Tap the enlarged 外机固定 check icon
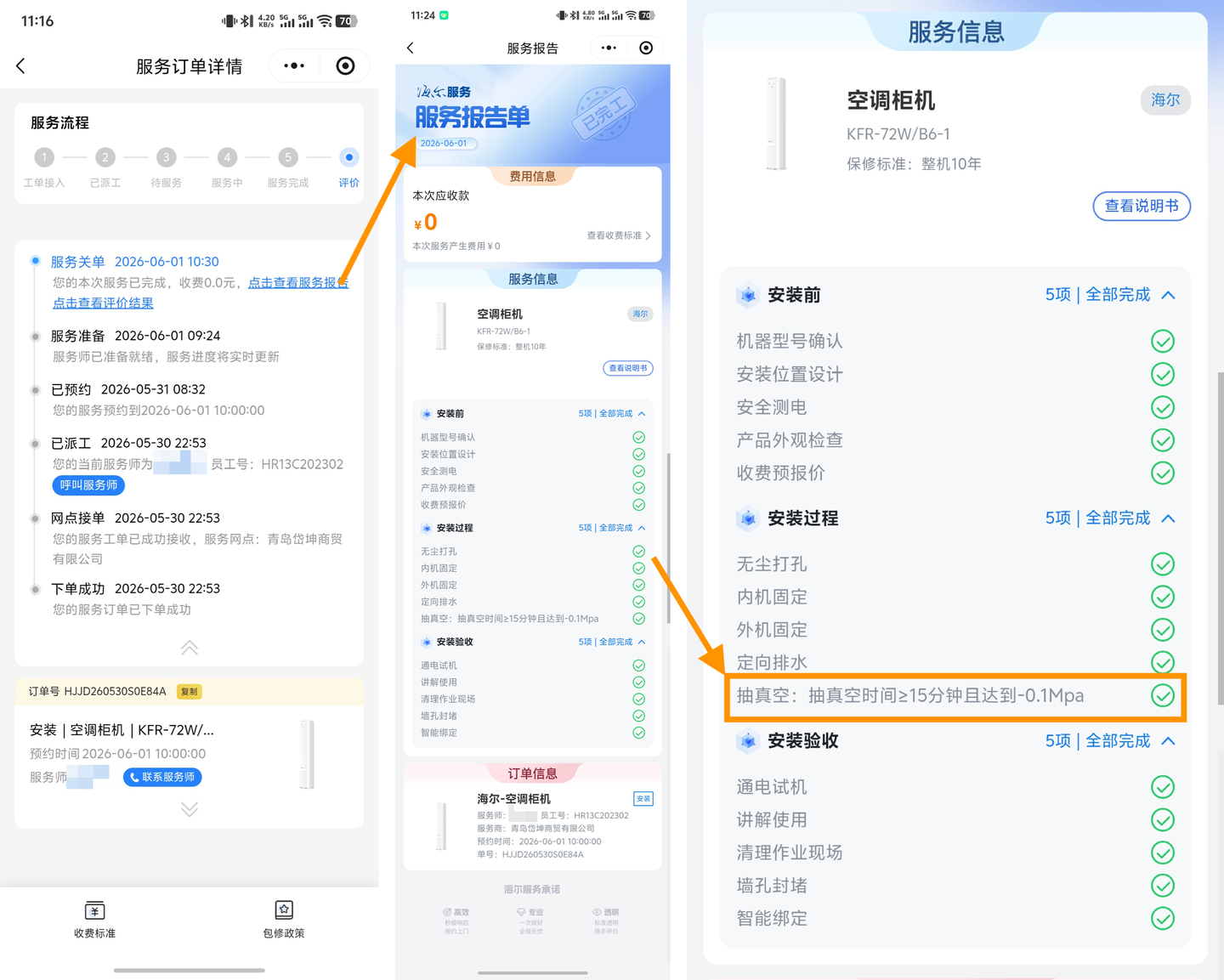 click(x=1163, y=630)
